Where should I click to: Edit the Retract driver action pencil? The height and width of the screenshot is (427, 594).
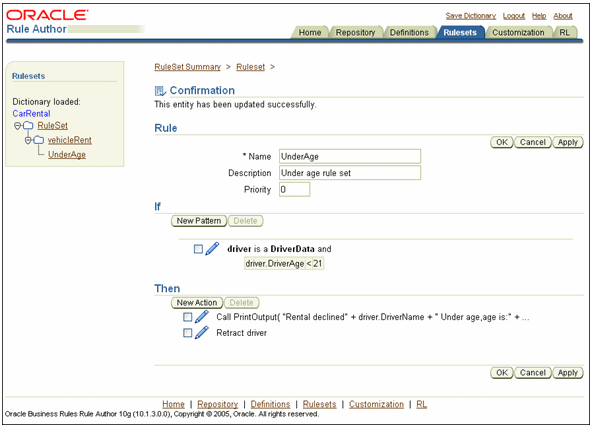tap(202, 332)
